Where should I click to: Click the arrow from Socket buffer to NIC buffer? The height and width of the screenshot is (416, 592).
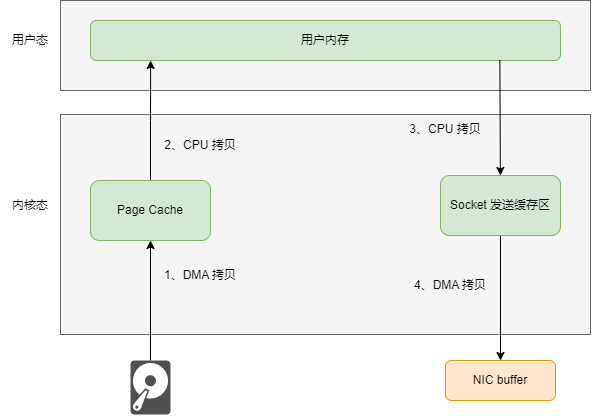[500, 298]
